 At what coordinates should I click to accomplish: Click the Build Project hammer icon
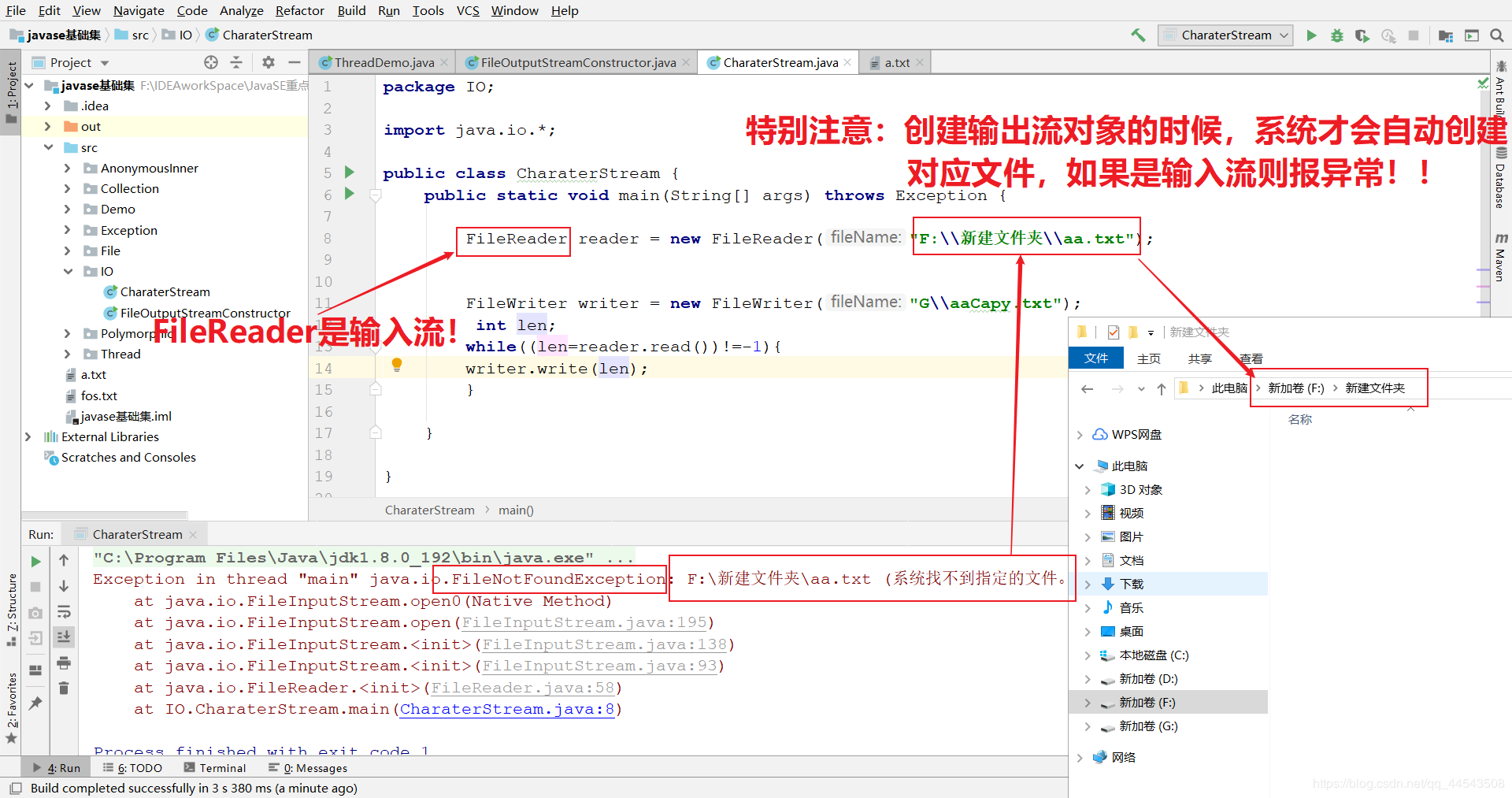click(x=1138, y=35)
